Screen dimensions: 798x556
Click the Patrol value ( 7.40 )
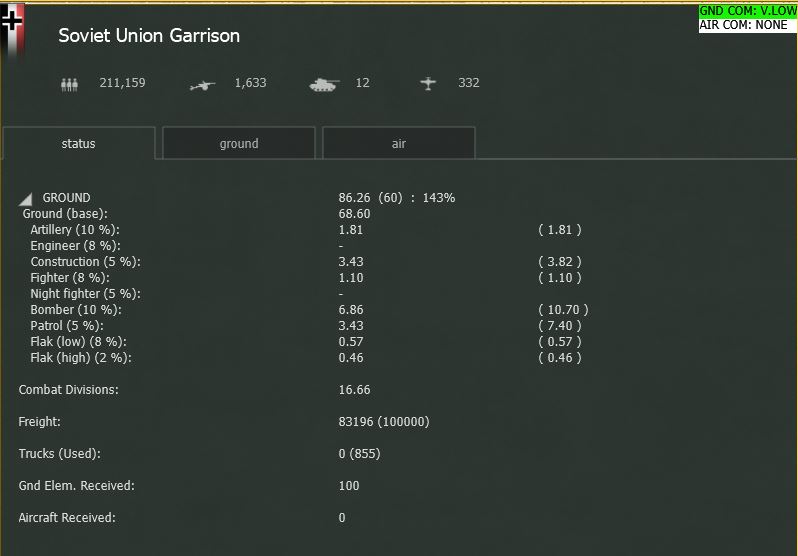pyautogui.click(x=560, y=326)
